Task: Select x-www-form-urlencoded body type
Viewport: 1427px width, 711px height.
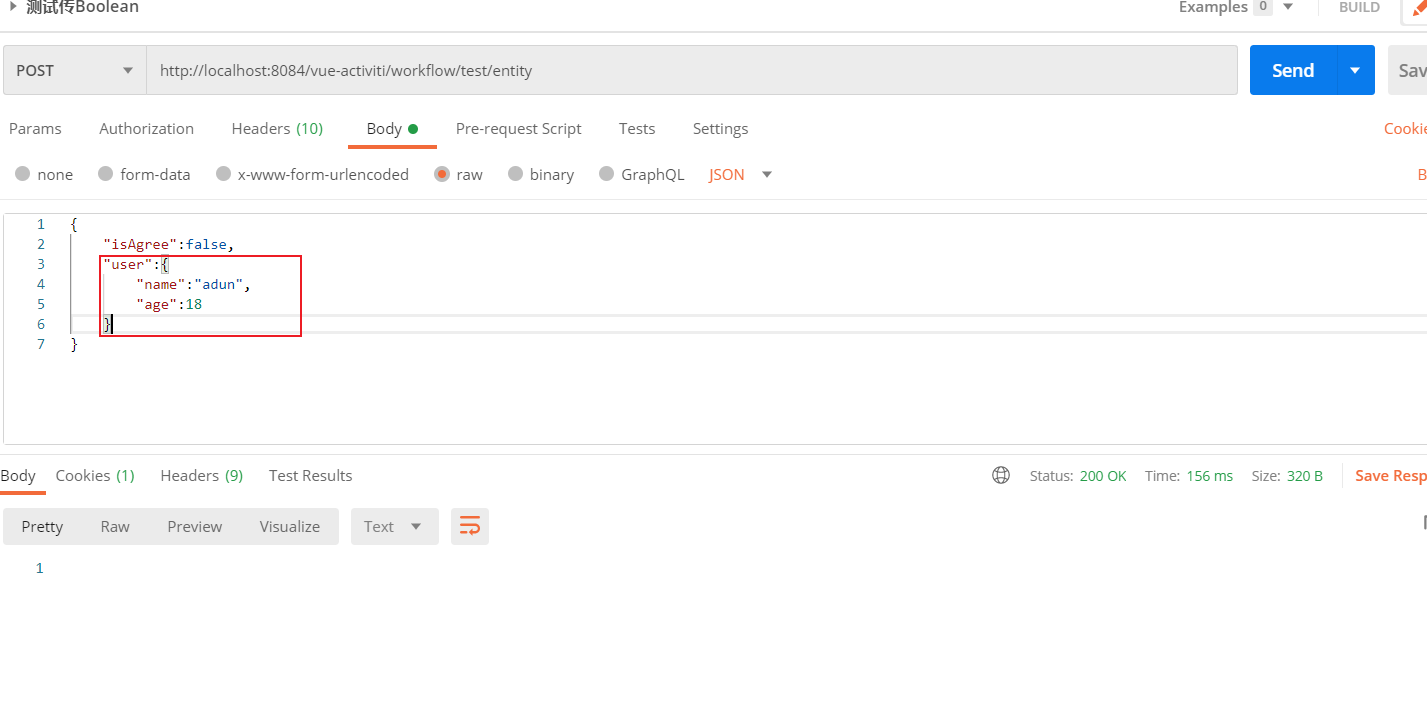Action: 312,174
